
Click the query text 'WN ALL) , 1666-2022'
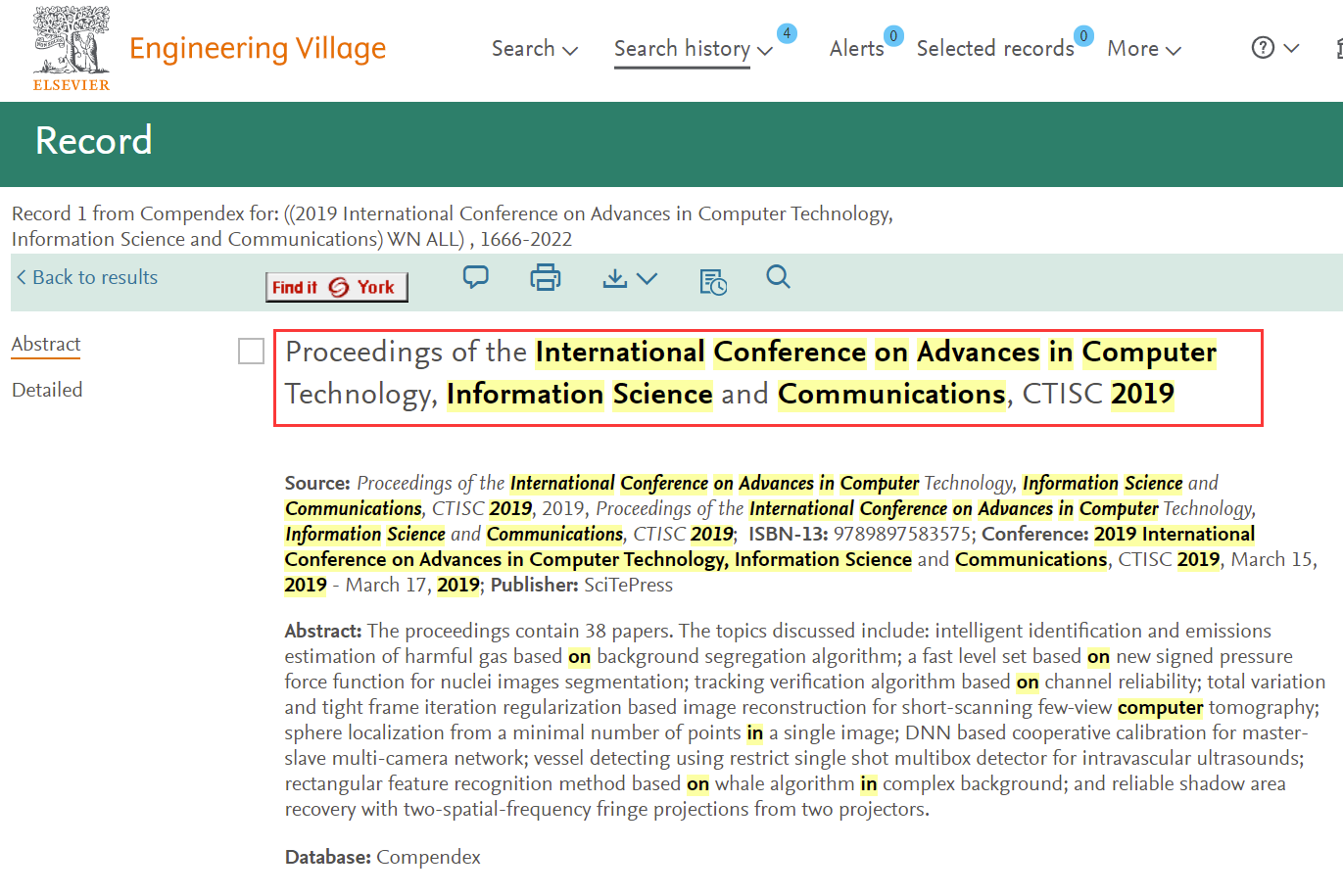(480, 239)
